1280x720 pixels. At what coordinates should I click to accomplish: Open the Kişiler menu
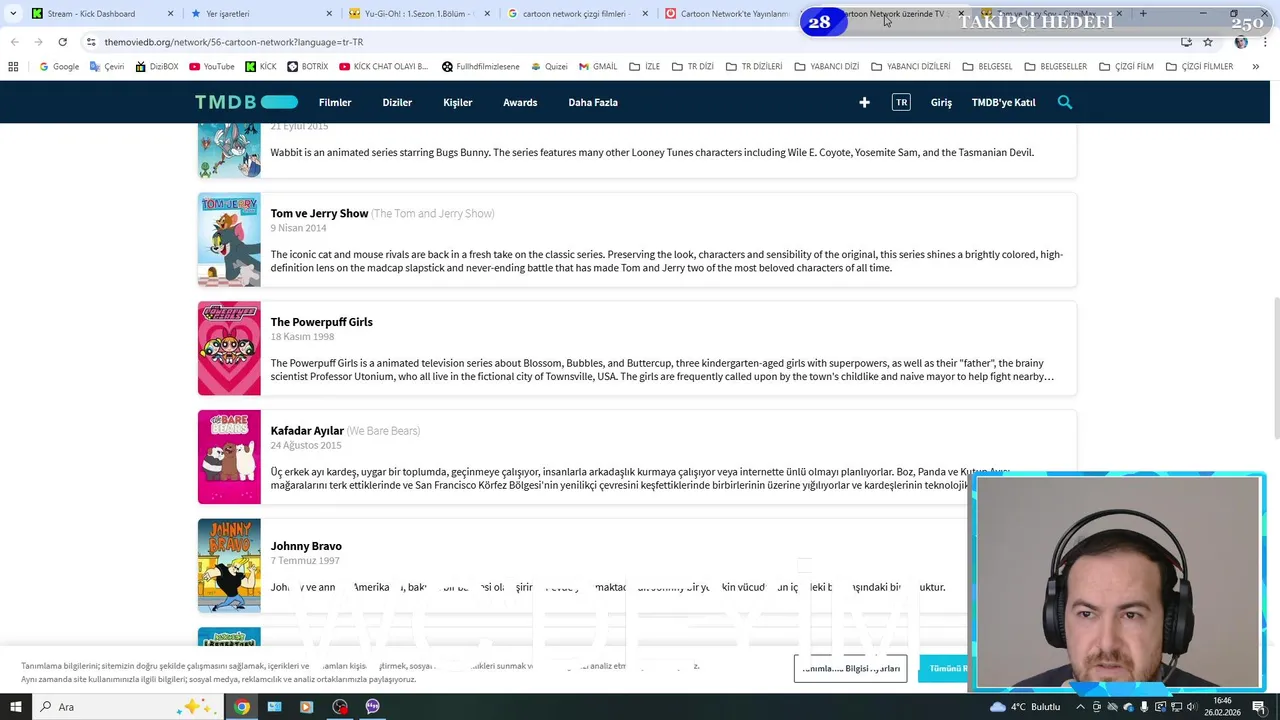tap(458, 102)
